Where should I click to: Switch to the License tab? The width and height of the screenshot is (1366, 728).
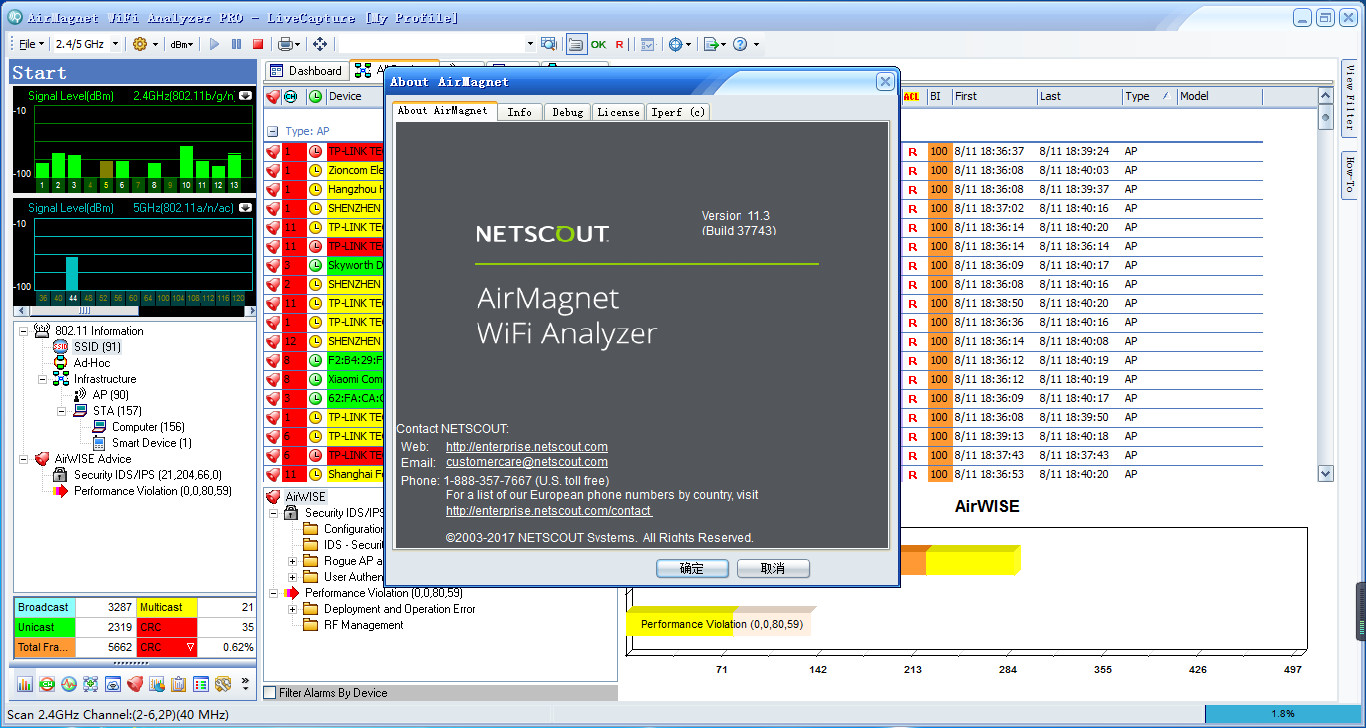click(618, 112)
